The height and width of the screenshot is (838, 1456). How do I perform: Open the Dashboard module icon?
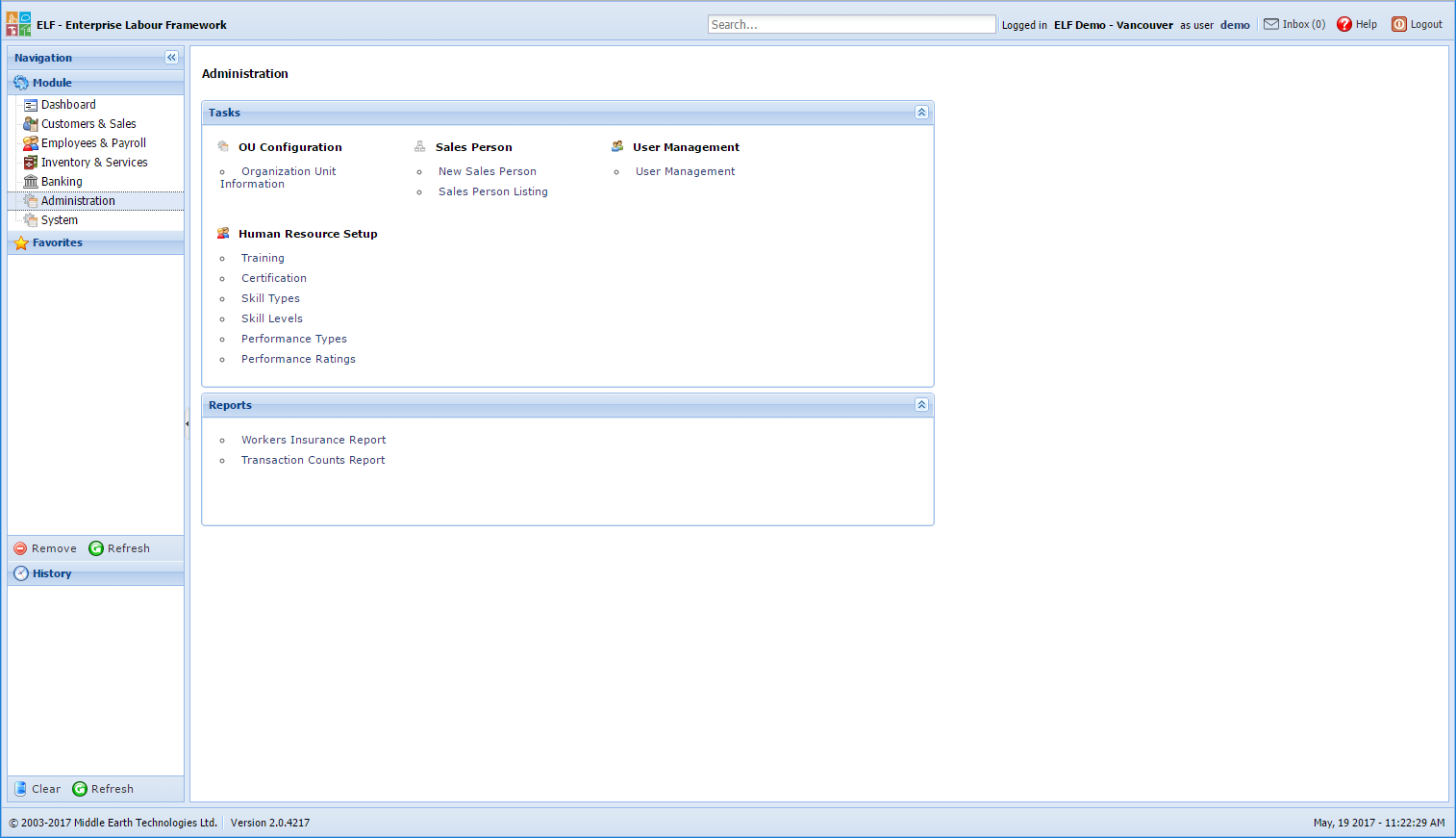[32, 104]
